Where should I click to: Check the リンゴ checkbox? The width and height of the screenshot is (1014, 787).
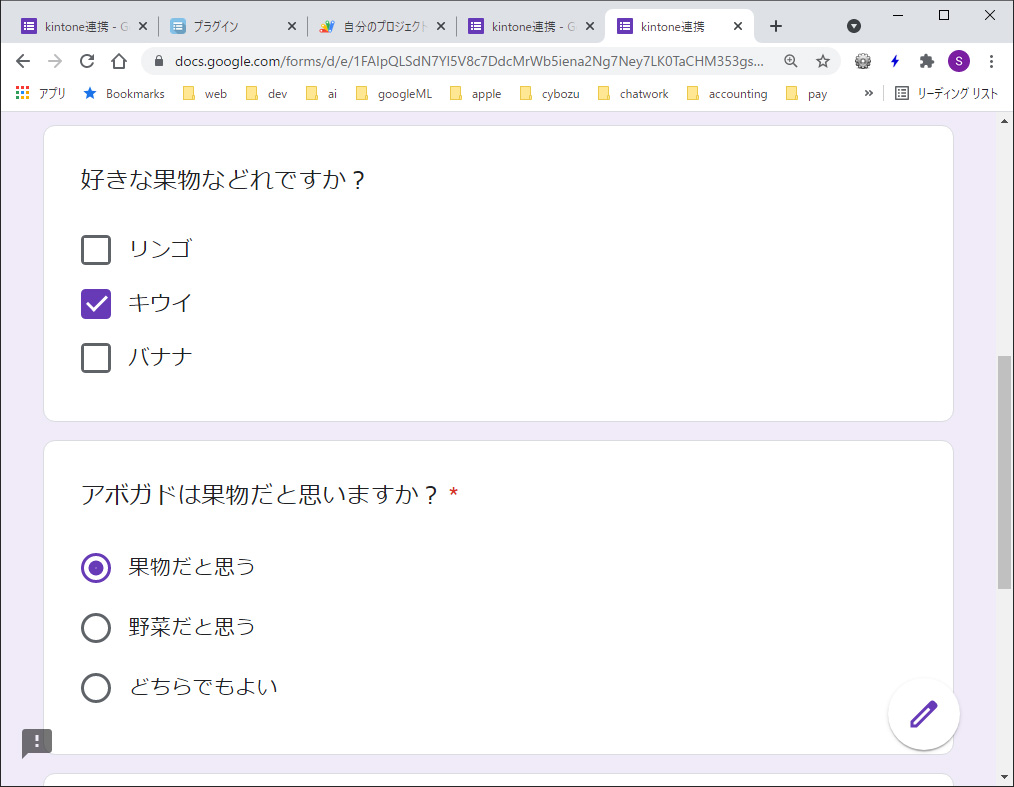(x=96, y=250)
